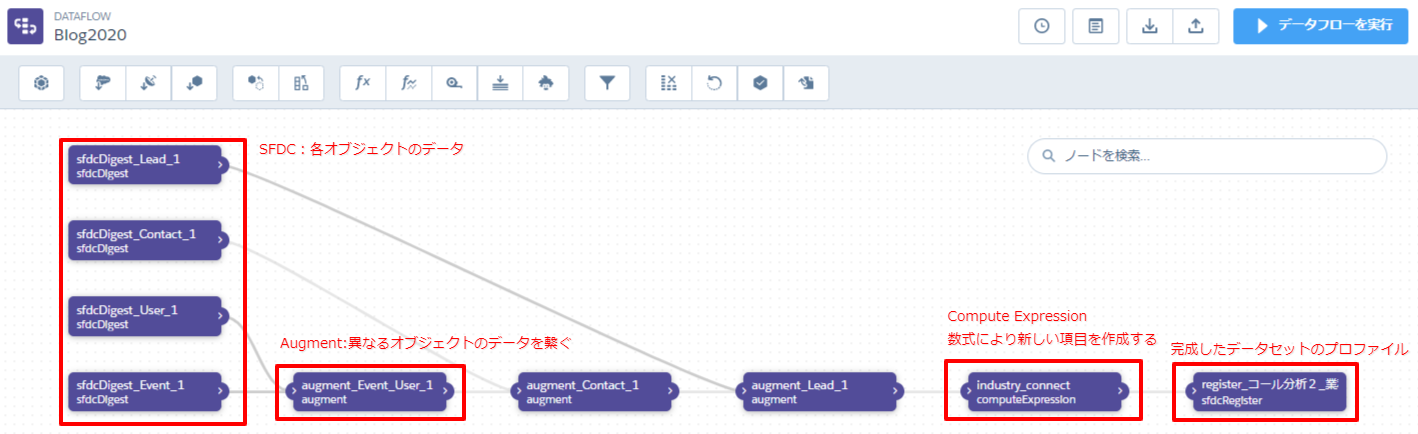Select the computeExpression fx tool

pyautogui.click(x=363, y=84)
